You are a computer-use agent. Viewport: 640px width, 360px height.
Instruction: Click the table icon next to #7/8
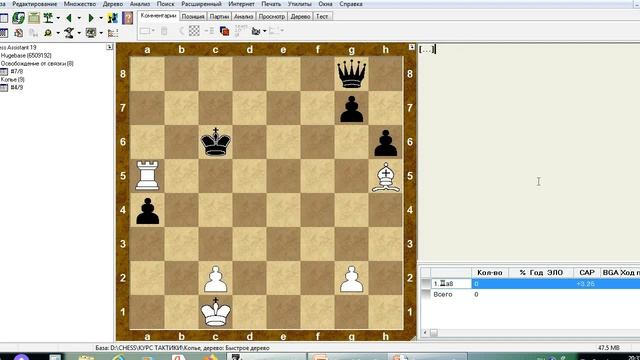pyautogui.click(x=4, y=71)
